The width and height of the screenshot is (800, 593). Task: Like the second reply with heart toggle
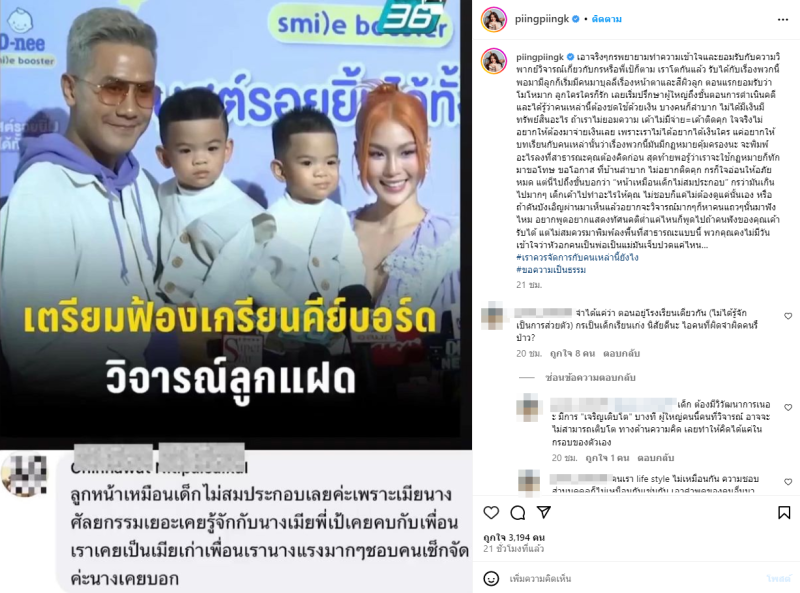tap(788, 407)
